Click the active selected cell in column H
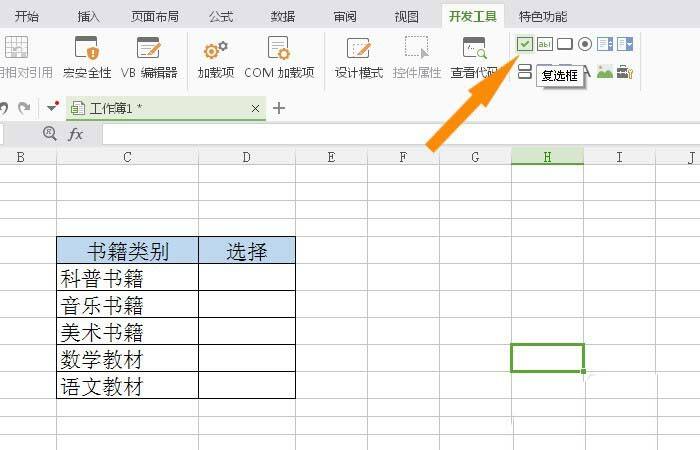Screen dimensions: 700x450 pyautogui.click(x=547, y=358)
